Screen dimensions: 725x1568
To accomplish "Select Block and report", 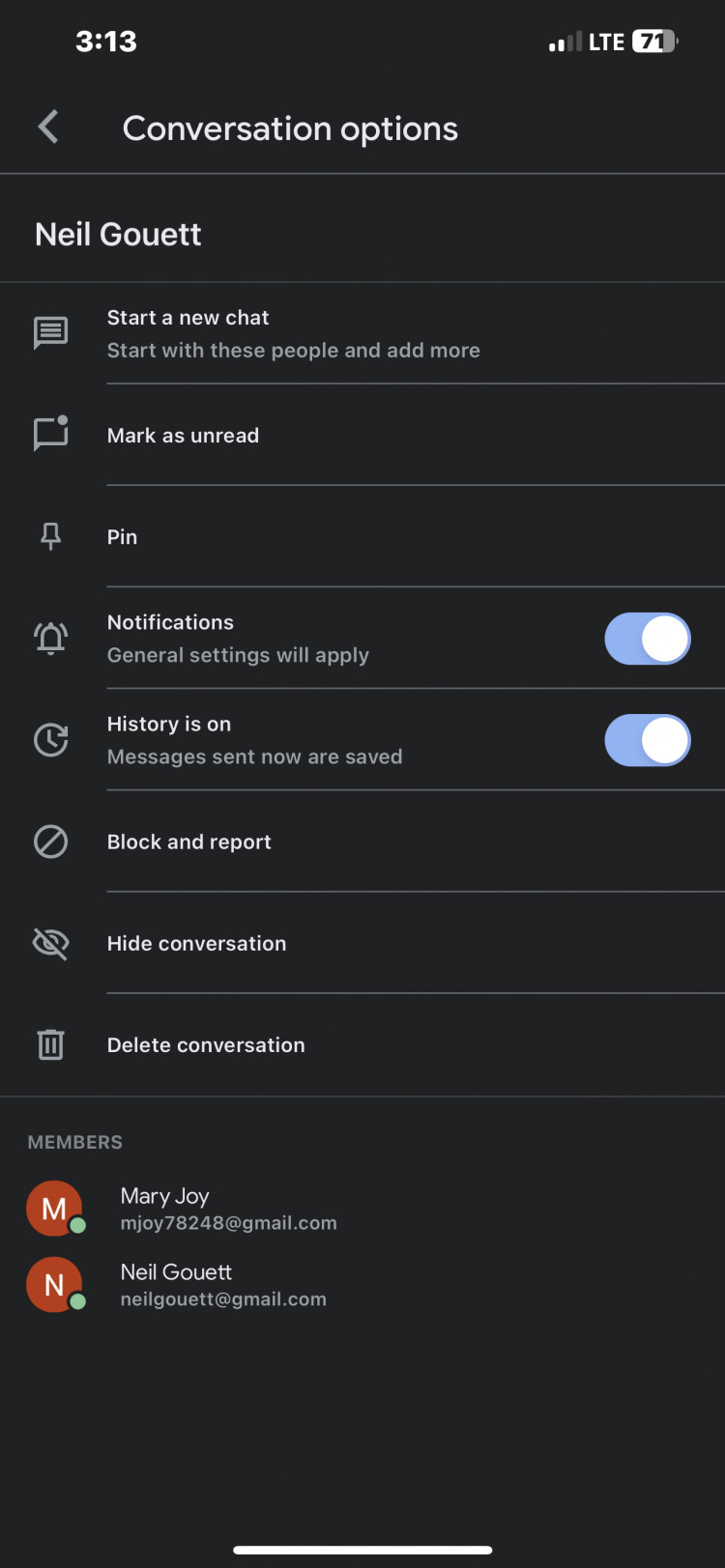I will [188, 842].
